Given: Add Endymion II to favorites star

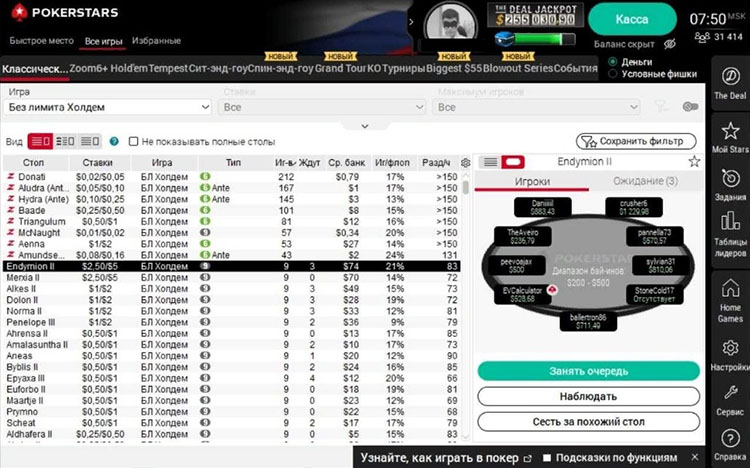Looking at the screenshot, I should (695, 162).
